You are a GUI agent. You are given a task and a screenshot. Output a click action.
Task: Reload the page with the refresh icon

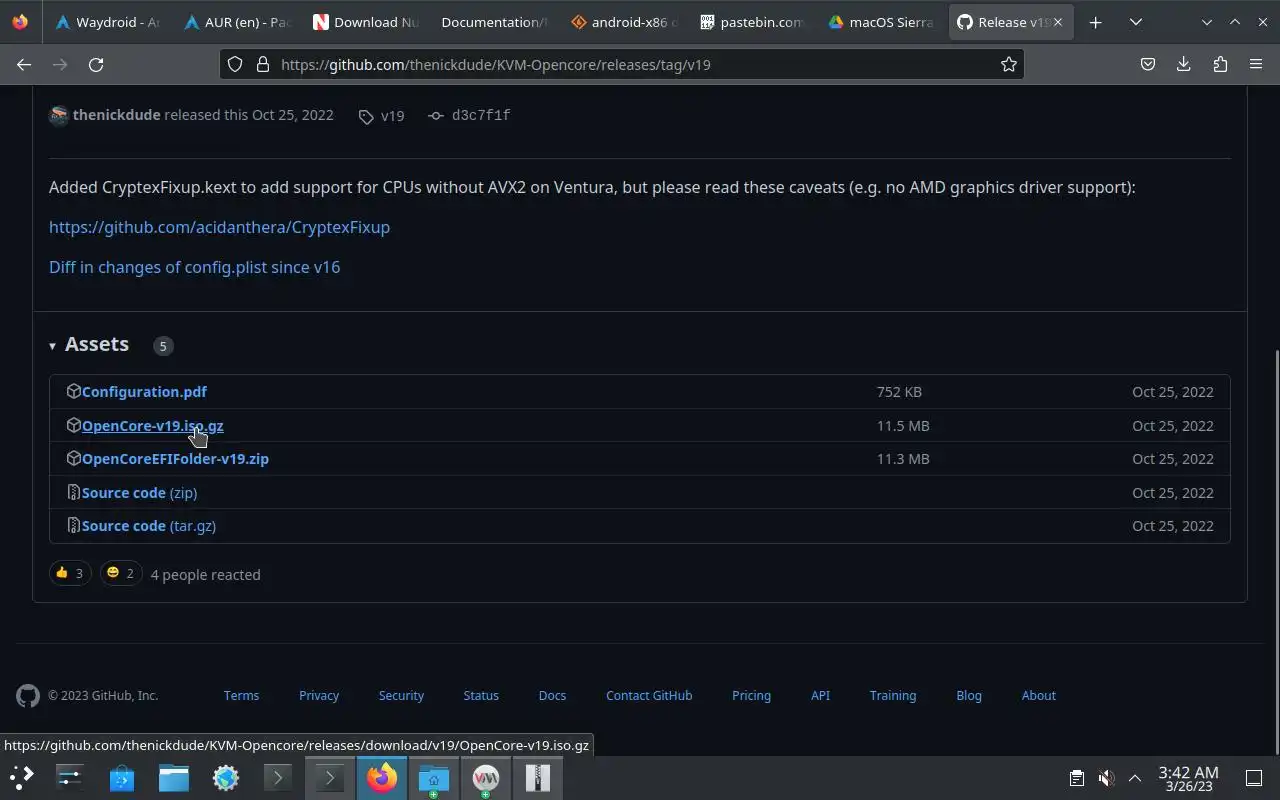[x=96, y=64]
